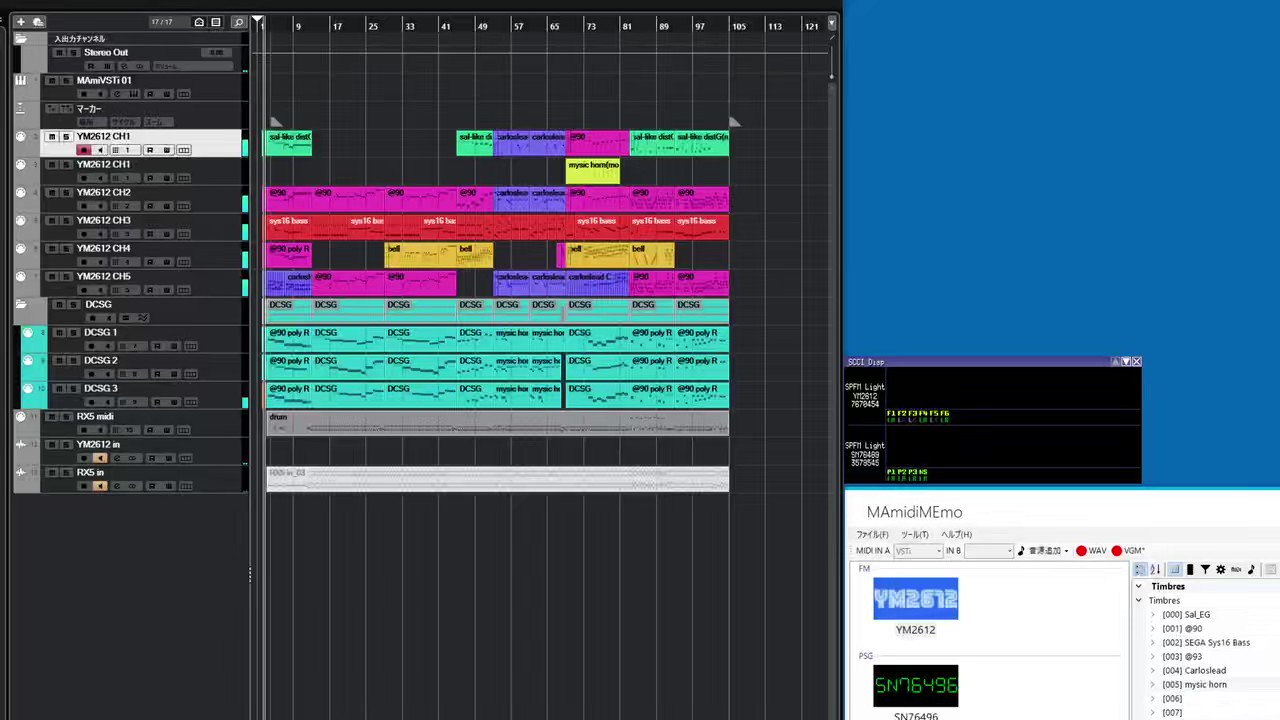
Task: Click the music note icon in property toolbar
Action: [x=1251, y=569]
